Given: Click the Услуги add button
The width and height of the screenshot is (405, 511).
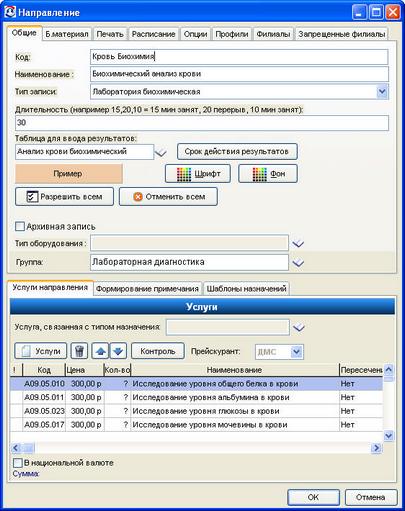Looking at the screenshot, I should pos(41,351).
